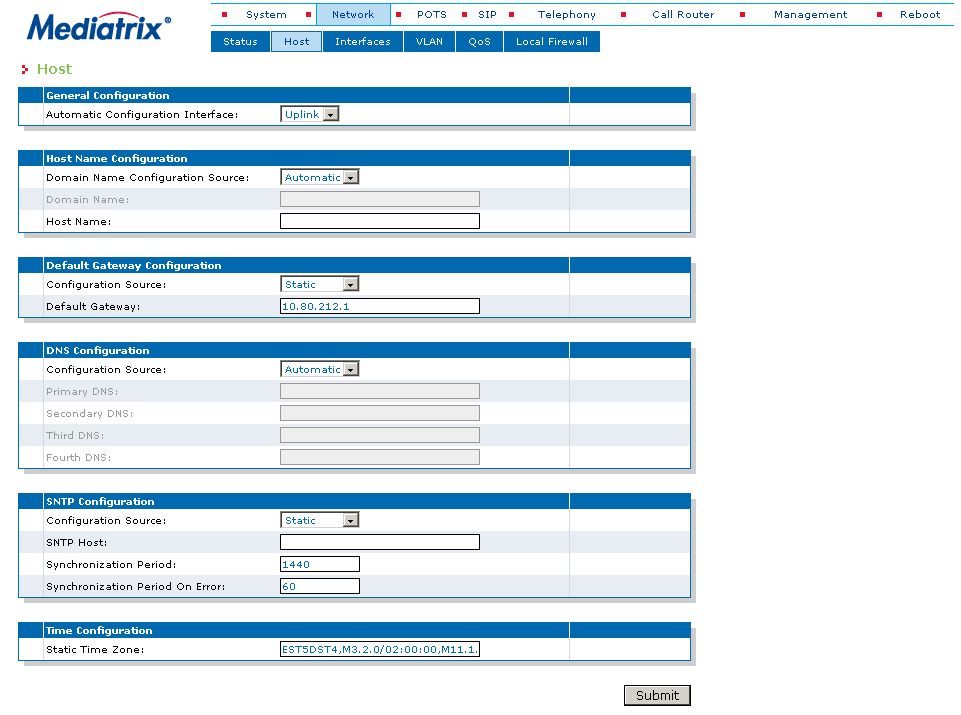Click the SNTP Host input field
This screenshot has height=715, width=961.
point(380,542)
